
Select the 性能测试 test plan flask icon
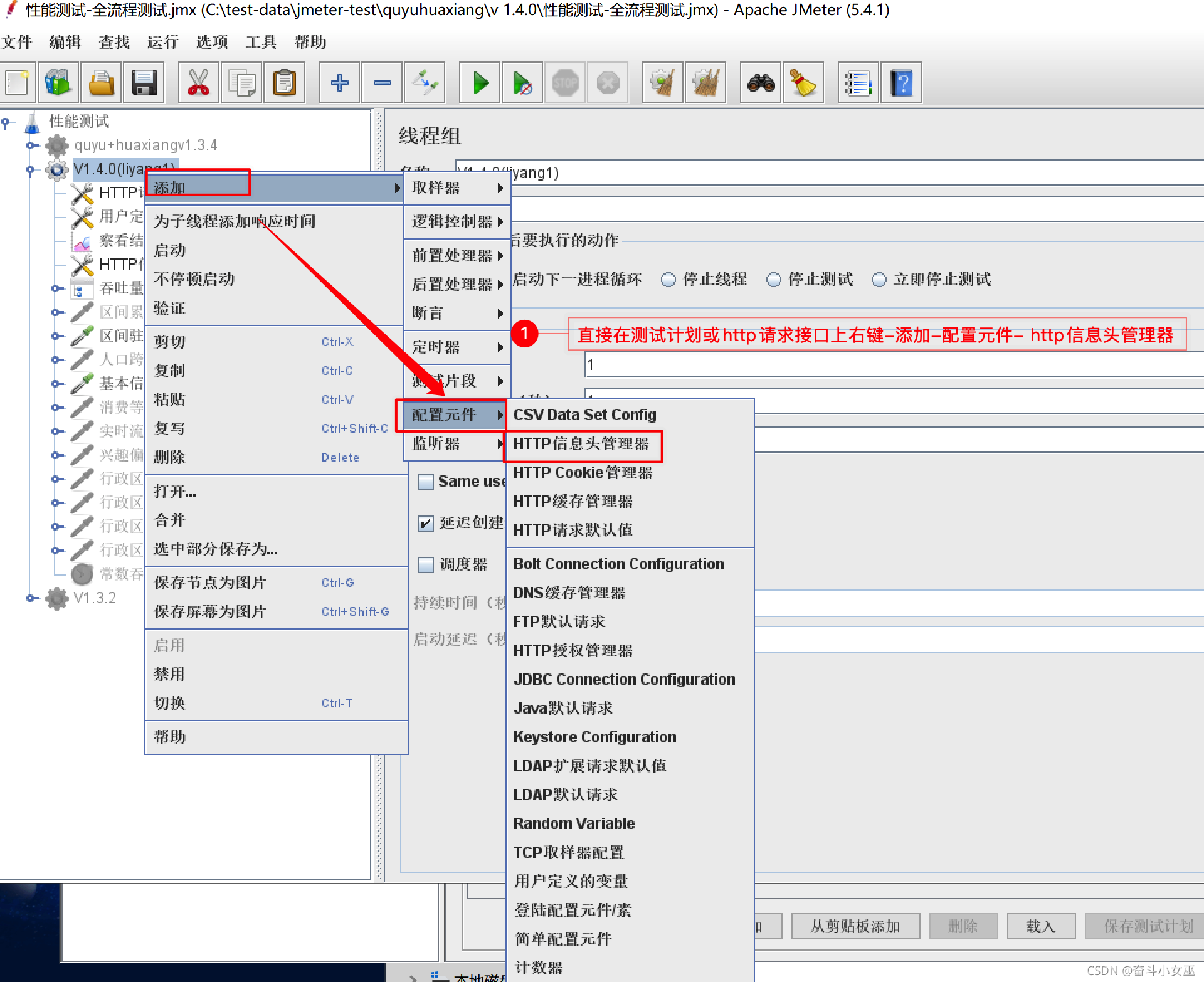[x=32, y=122]
